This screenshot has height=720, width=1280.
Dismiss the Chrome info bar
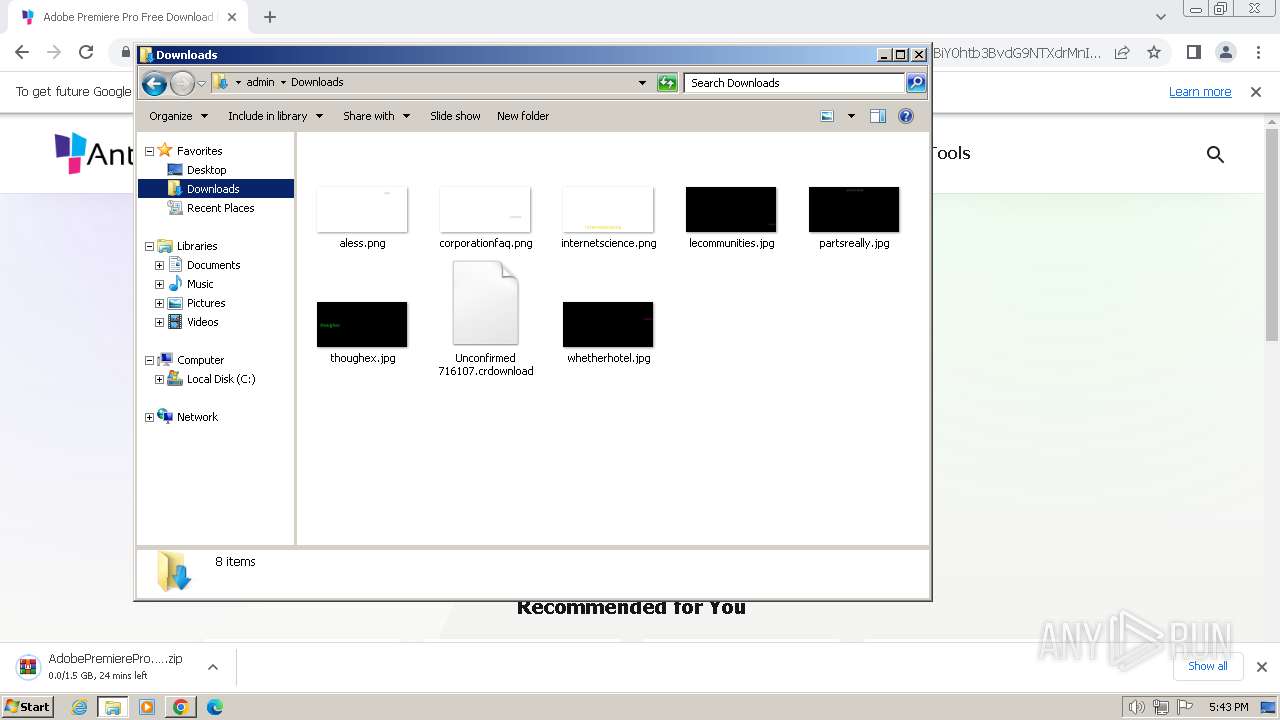point(1256,92)
